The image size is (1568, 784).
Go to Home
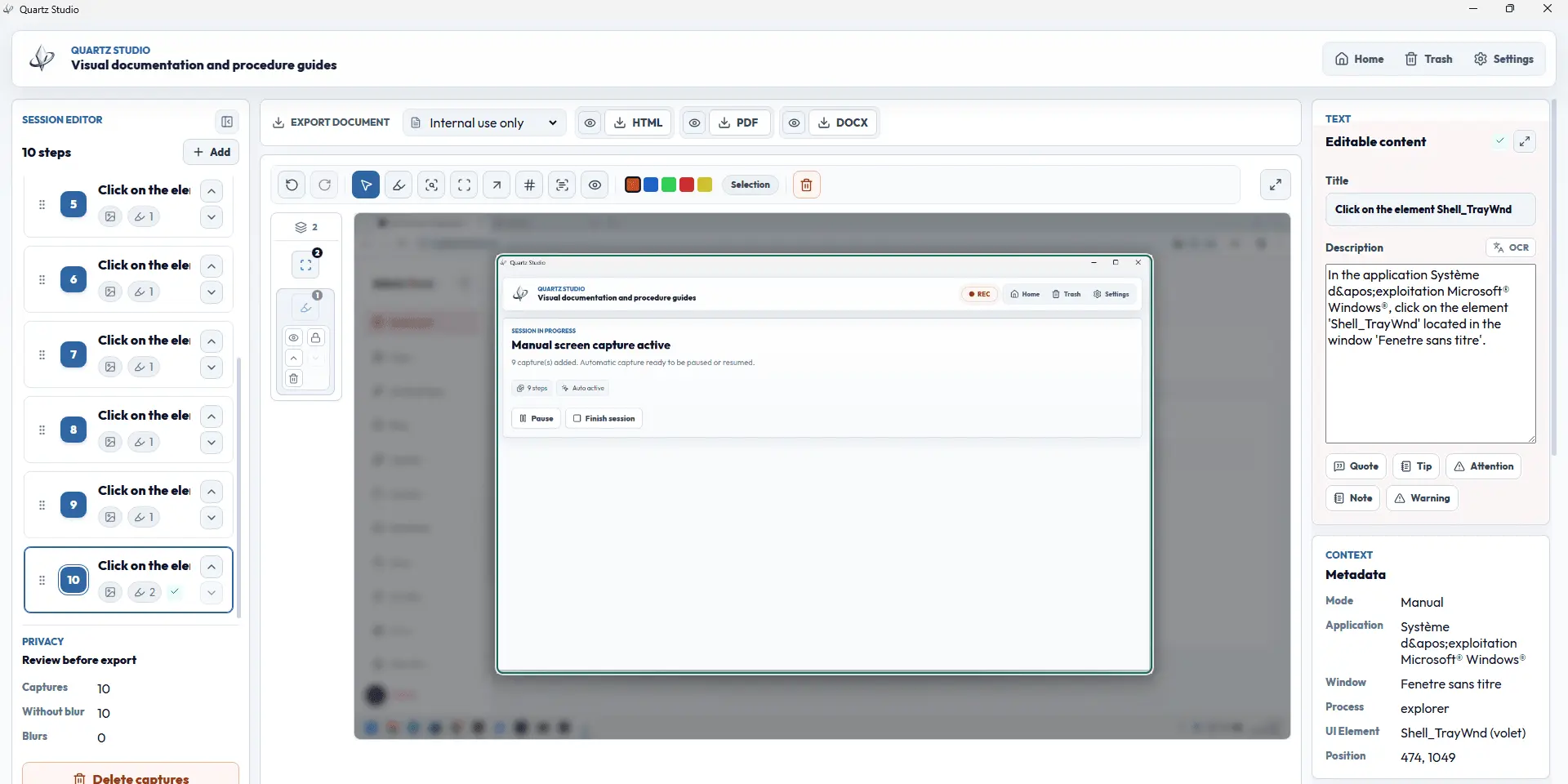tap(1359, 59)
